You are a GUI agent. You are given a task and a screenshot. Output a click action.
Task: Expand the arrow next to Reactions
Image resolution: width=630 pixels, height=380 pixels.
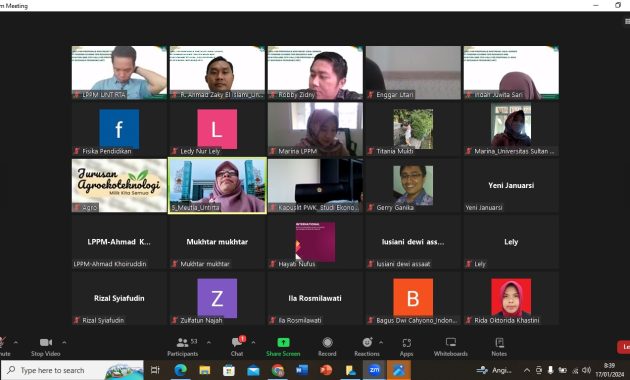[x=381, y=342]
